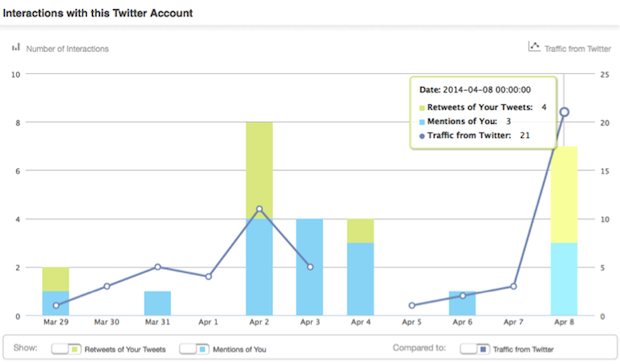Viewport: 620px width, 364px height.
Task: Click the Mar 29 green retweets bar segment
Action: (x=56, y=279)
